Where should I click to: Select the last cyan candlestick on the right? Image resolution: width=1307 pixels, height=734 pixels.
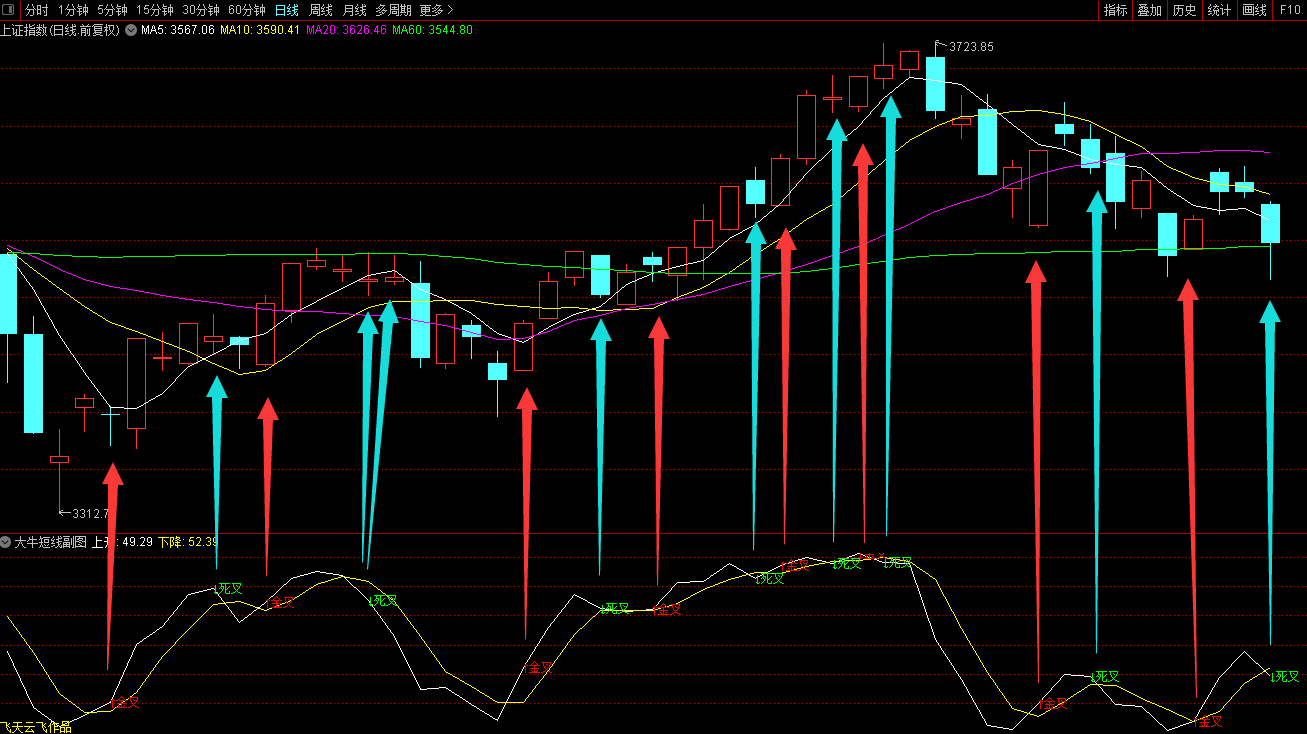coord(1270,224)
